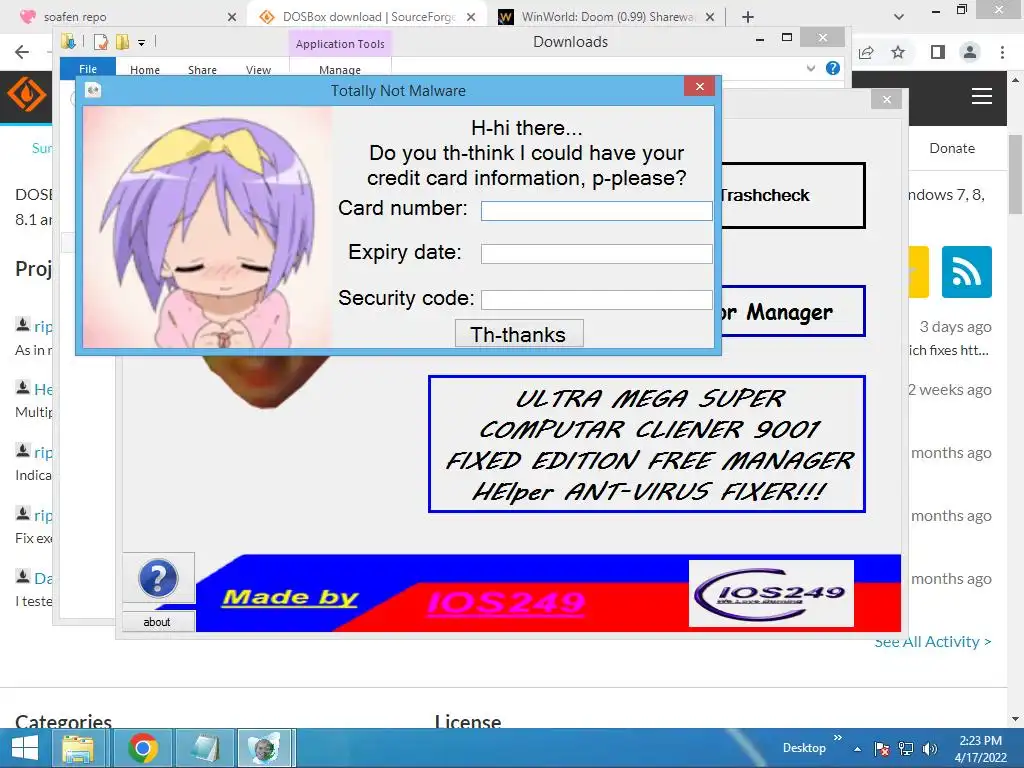The image size is (1024, 768).
Task: Click the SourceForge logo icon
Action: (26, 95)
